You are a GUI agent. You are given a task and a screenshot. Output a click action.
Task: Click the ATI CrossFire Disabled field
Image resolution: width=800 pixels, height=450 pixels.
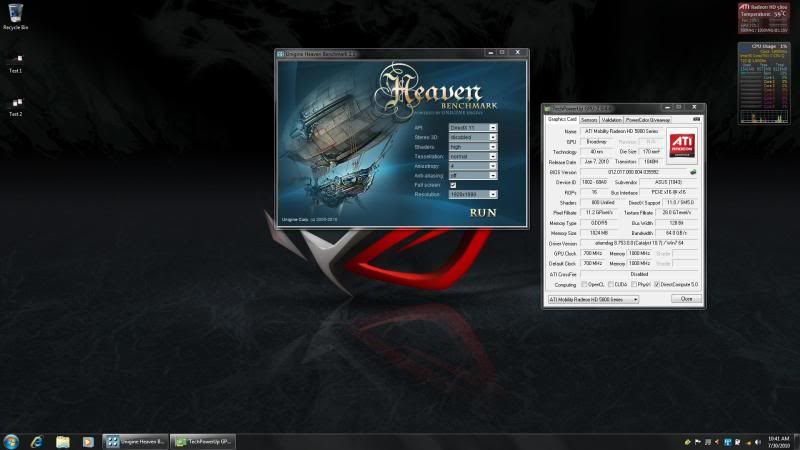click(639, 274)
